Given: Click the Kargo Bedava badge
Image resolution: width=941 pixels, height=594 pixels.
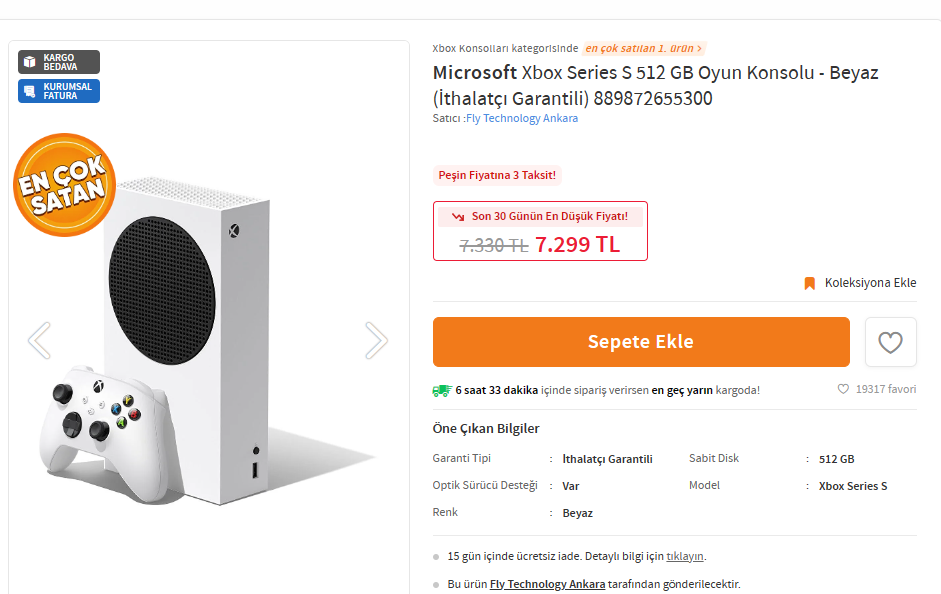Looking at the screenshot, I should pyautogui.click(x=59, y=62).
